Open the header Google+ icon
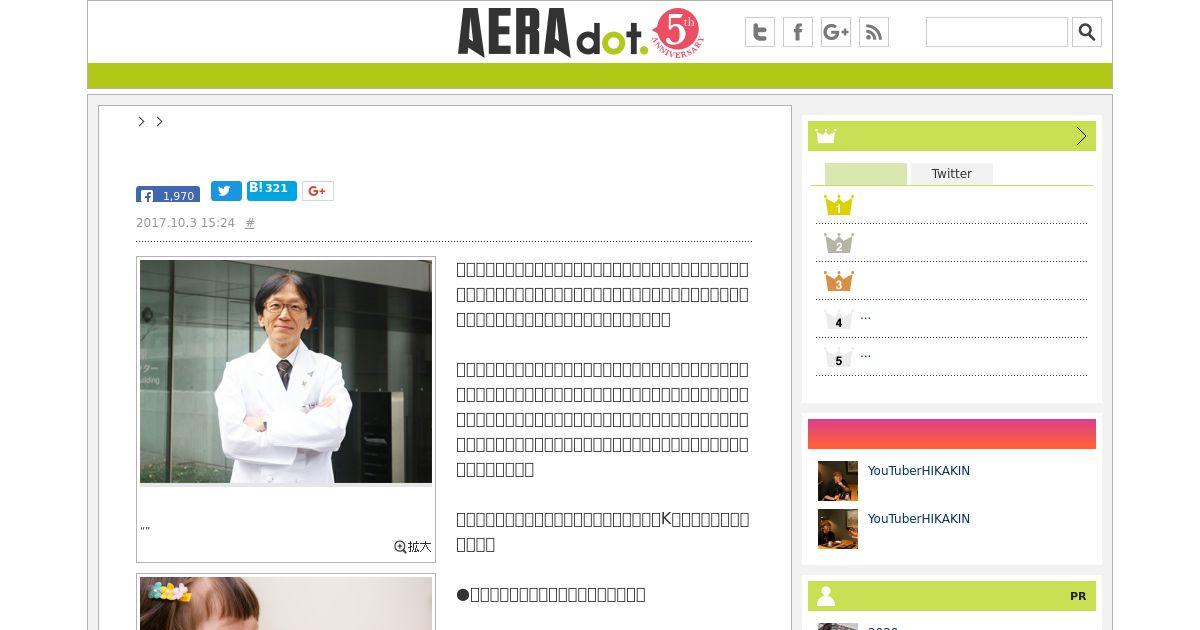Image resolution: width=1200 pixels, height=630 pixels. point(836,32)
